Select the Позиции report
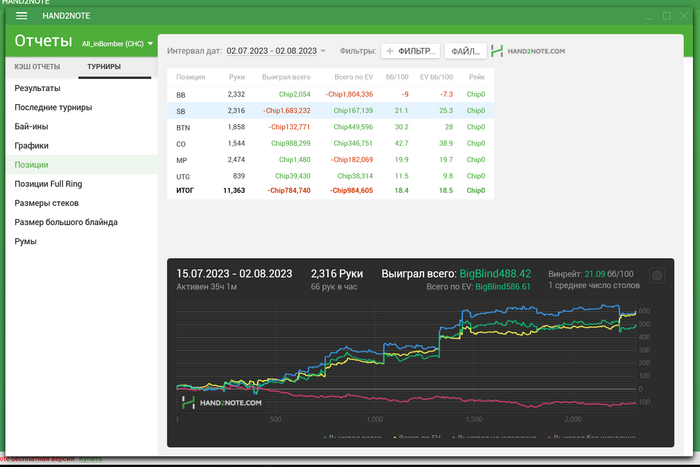 [x=82, y=165]
